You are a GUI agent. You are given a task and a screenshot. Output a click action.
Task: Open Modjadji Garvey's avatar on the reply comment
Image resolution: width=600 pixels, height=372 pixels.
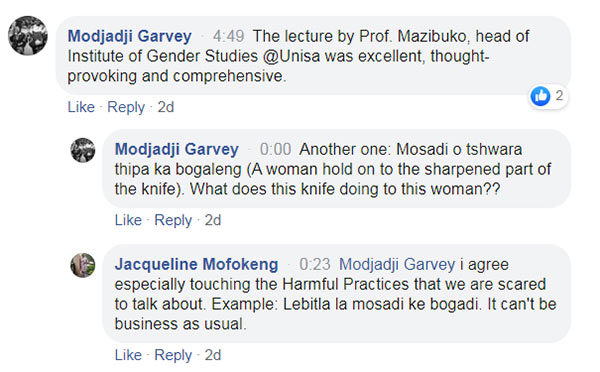pyautogui.click(x=83, y=150)
